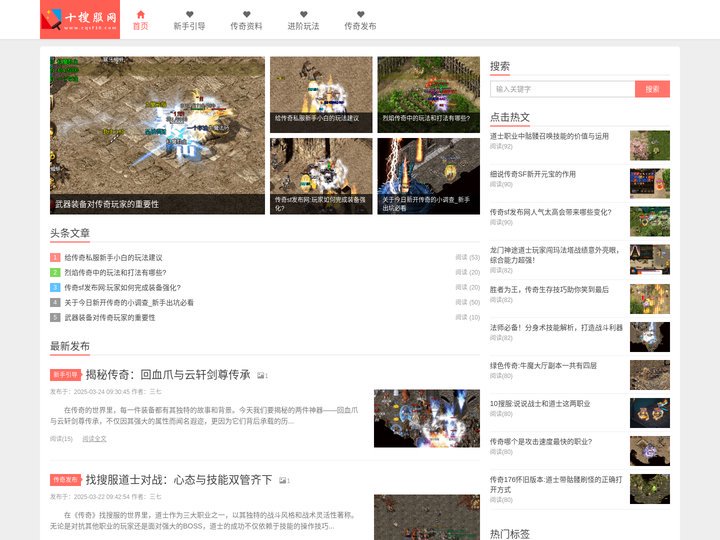
Task: Click thumbnail beside 道士职业中骷髅召唤技能
Action: tap(650, 146)
